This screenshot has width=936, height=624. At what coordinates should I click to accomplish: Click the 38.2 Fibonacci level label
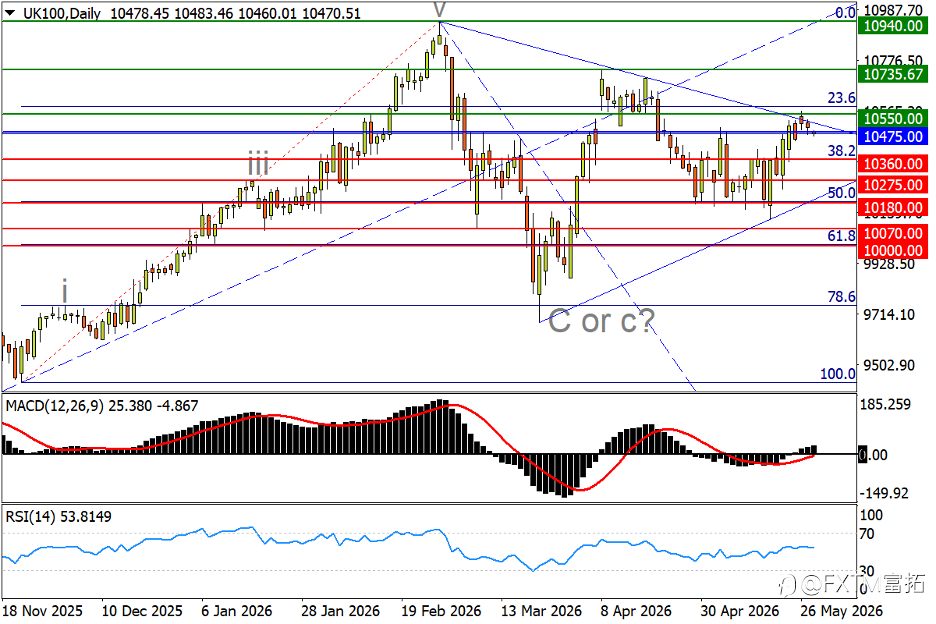[x=841, y=151]
